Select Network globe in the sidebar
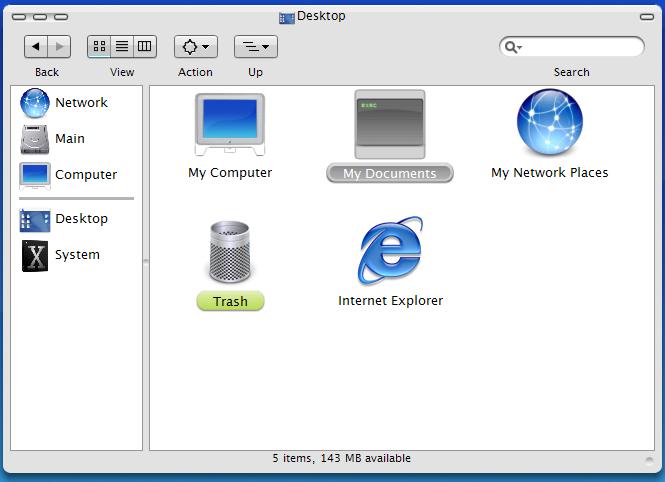The height and width of the screenshot is (482, 665). click(35, 103)
